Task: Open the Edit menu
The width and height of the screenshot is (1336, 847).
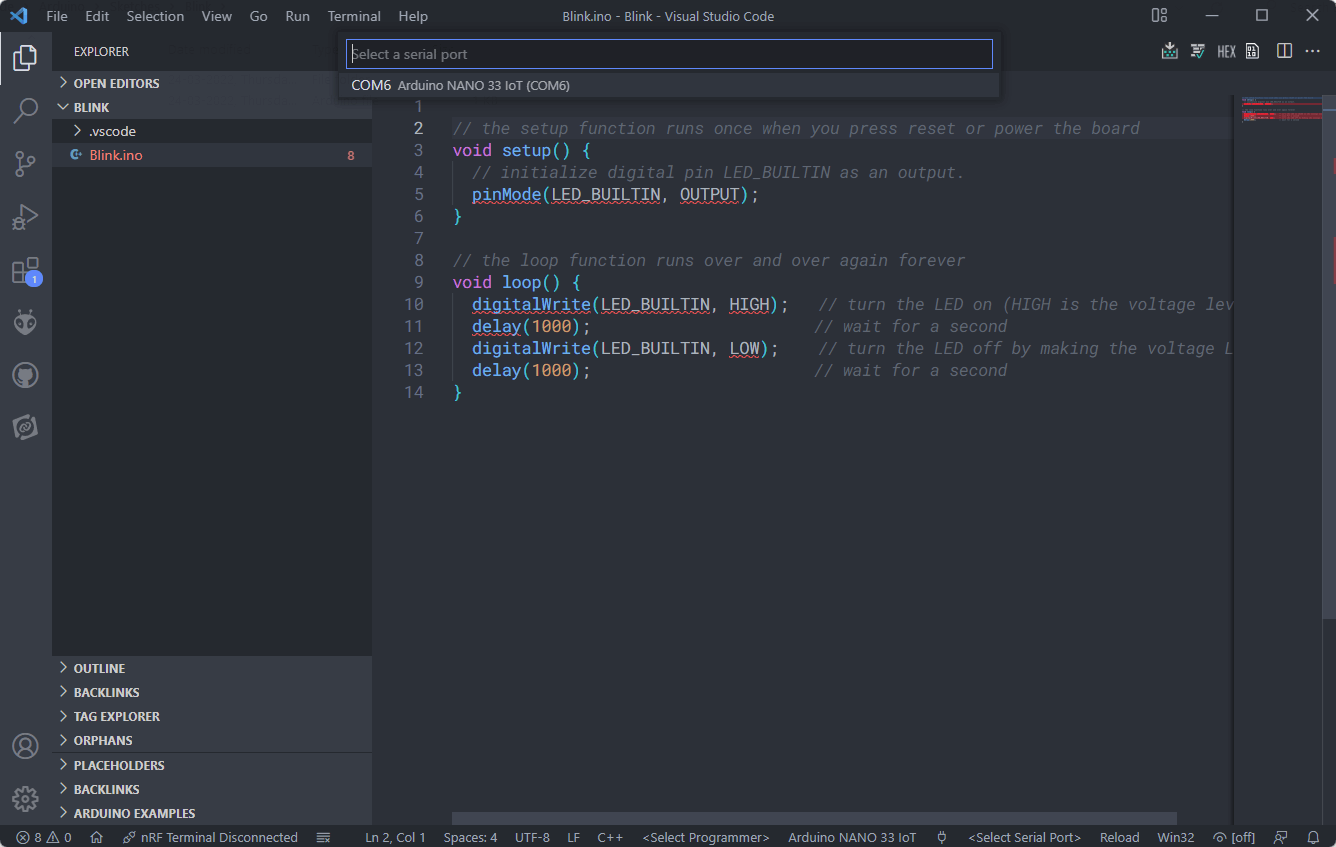Action: coord(97,16)
